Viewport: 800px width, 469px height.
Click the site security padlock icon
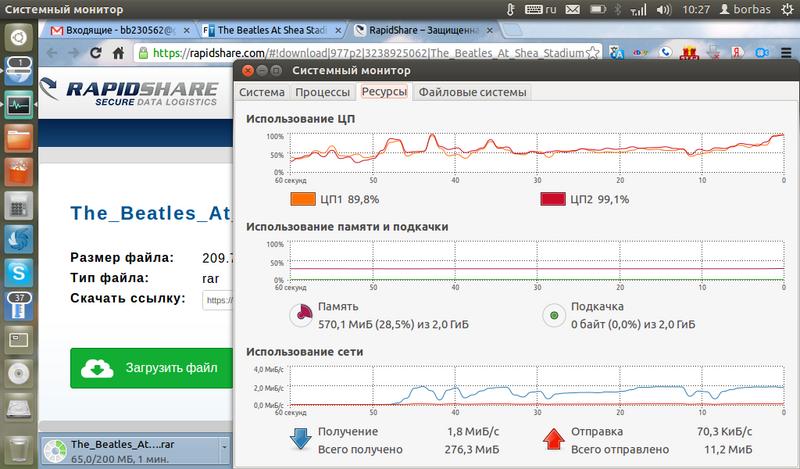[x=143, y=53]
